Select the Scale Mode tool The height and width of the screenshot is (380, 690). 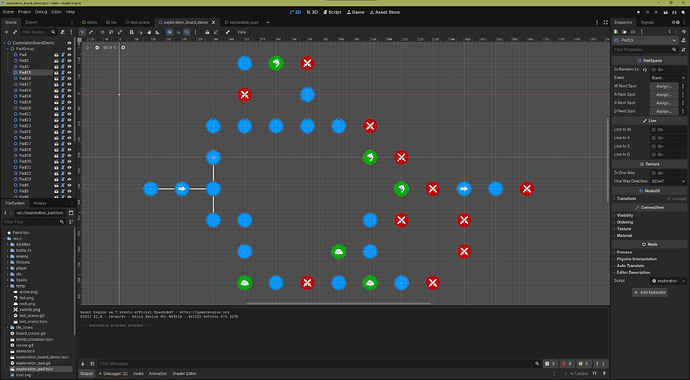120,32
